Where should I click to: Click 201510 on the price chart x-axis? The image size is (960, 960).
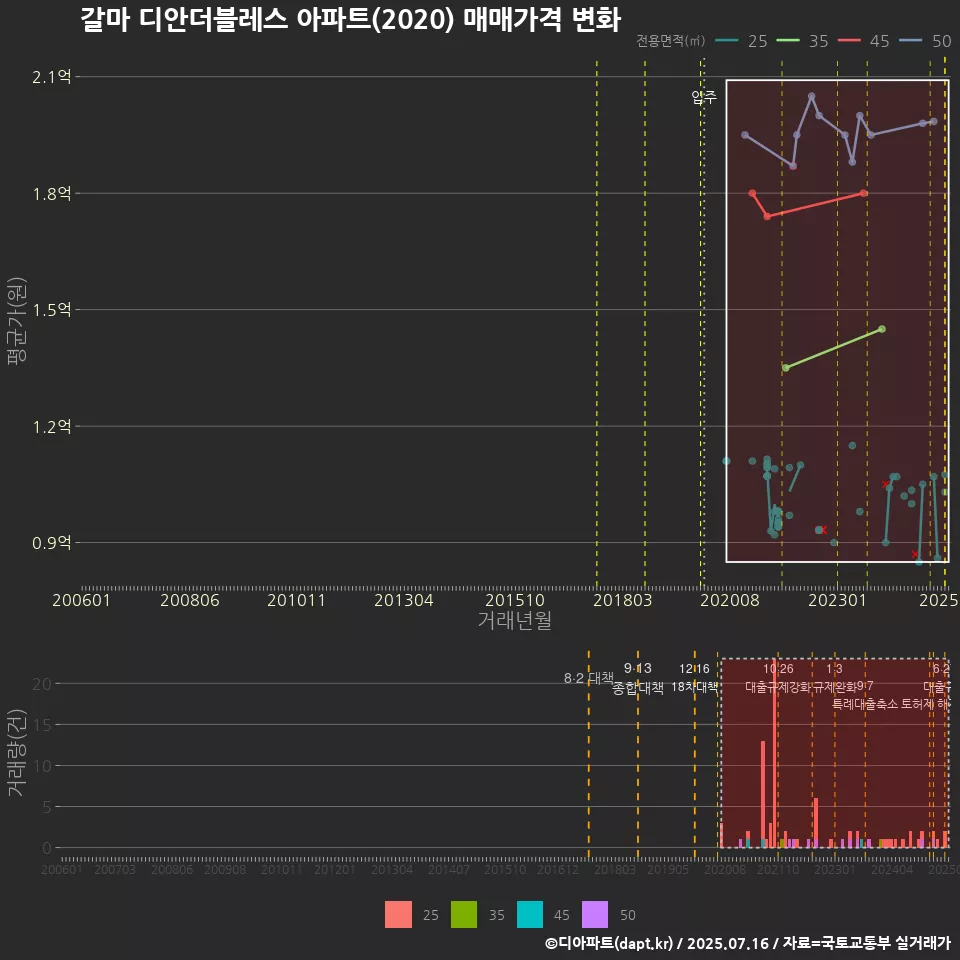[x=515, y=600]
